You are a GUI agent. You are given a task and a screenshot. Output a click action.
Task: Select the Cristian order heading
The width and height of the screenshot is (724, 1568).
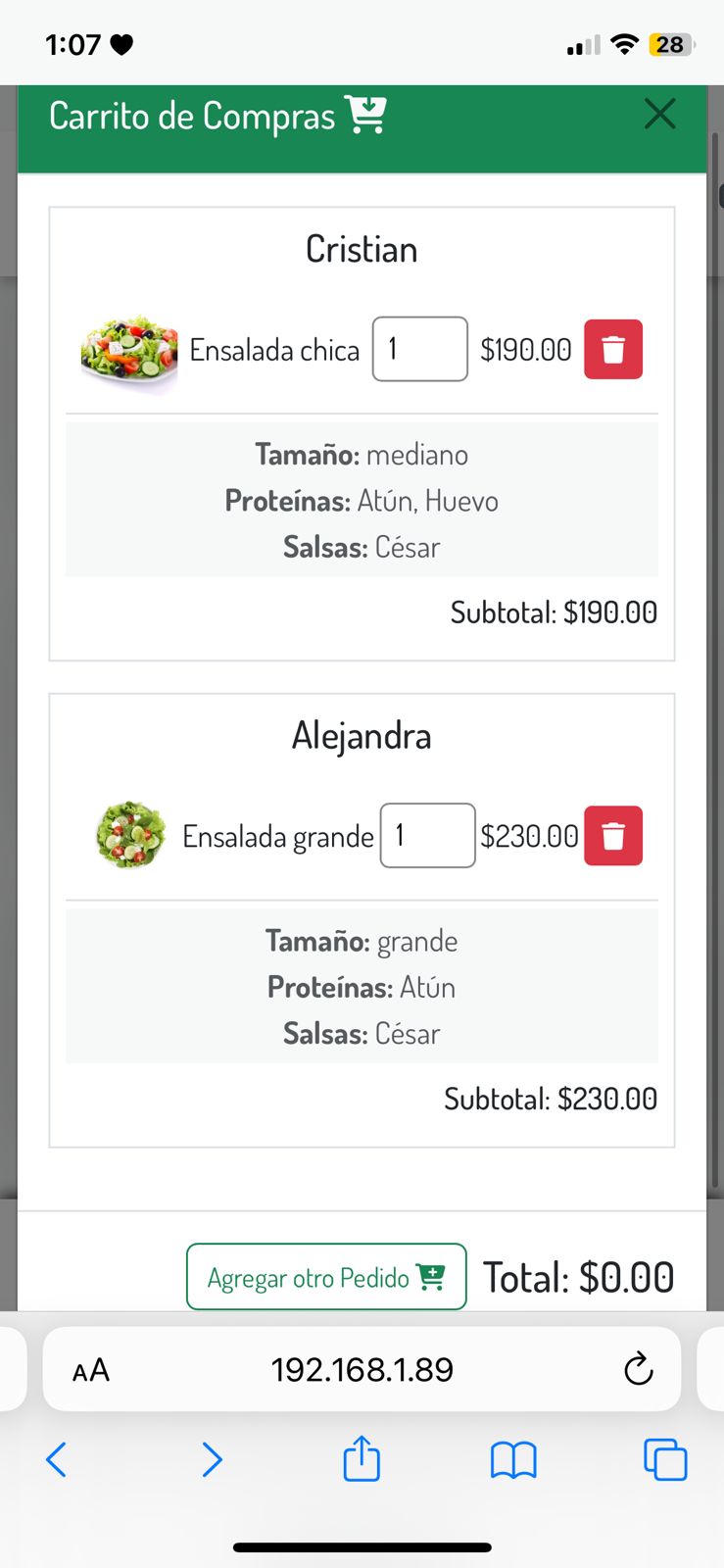tap(362, 249)
